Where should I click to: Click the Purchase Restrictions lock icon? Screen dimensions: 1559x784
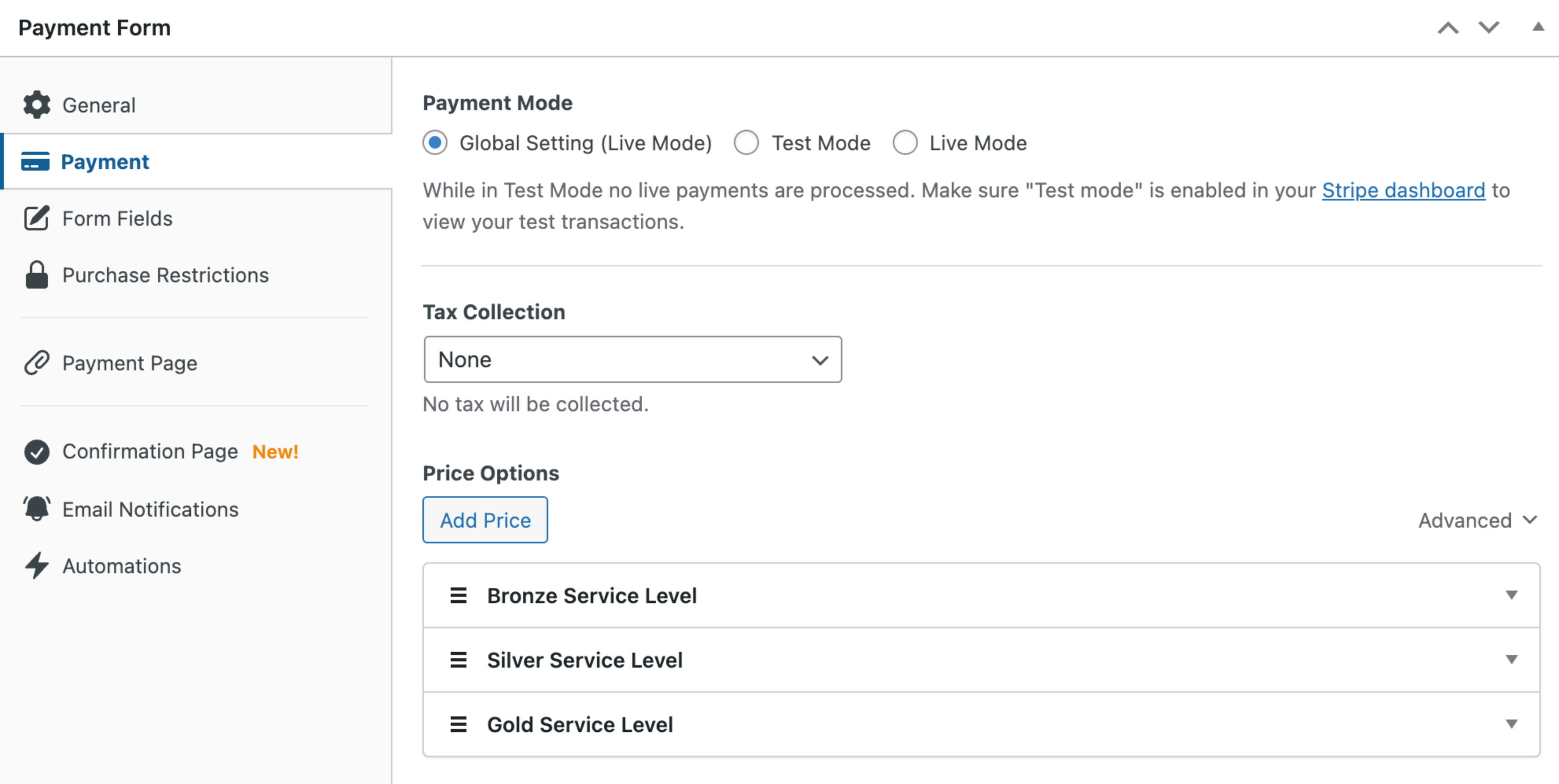pos(37,275)
